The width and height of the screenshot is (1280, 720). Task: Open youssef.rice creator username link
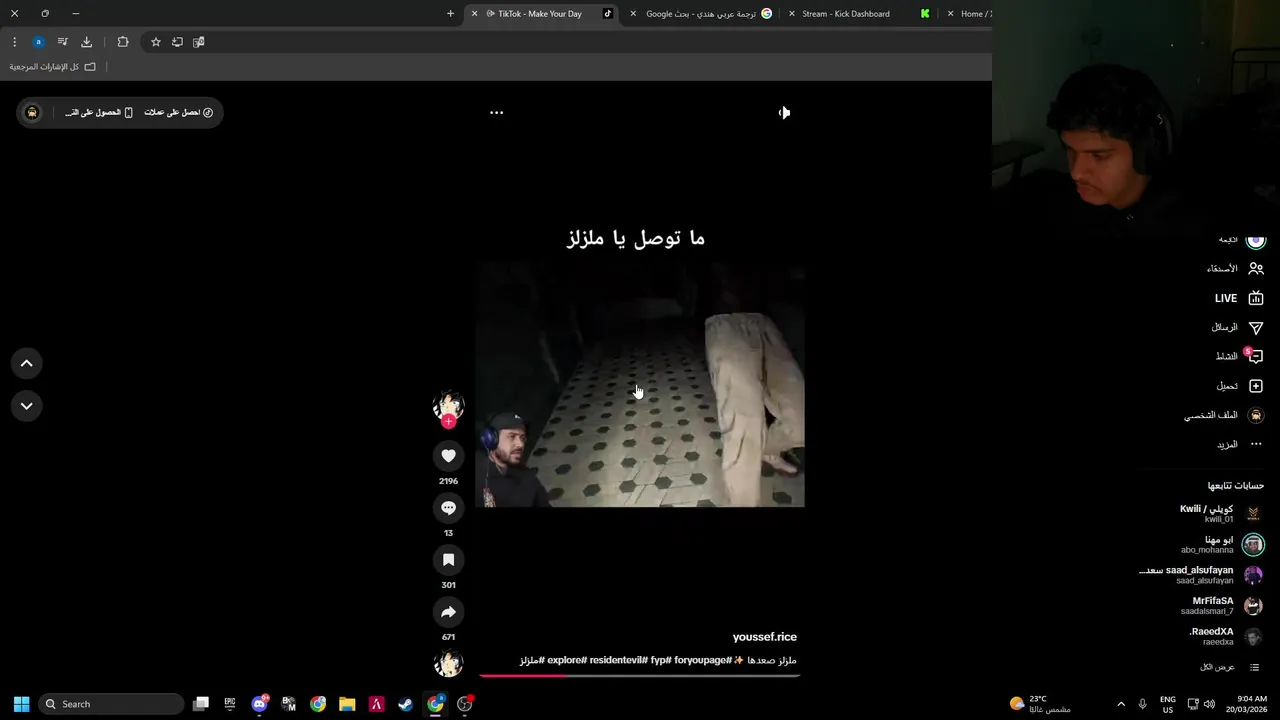[764, 637]
